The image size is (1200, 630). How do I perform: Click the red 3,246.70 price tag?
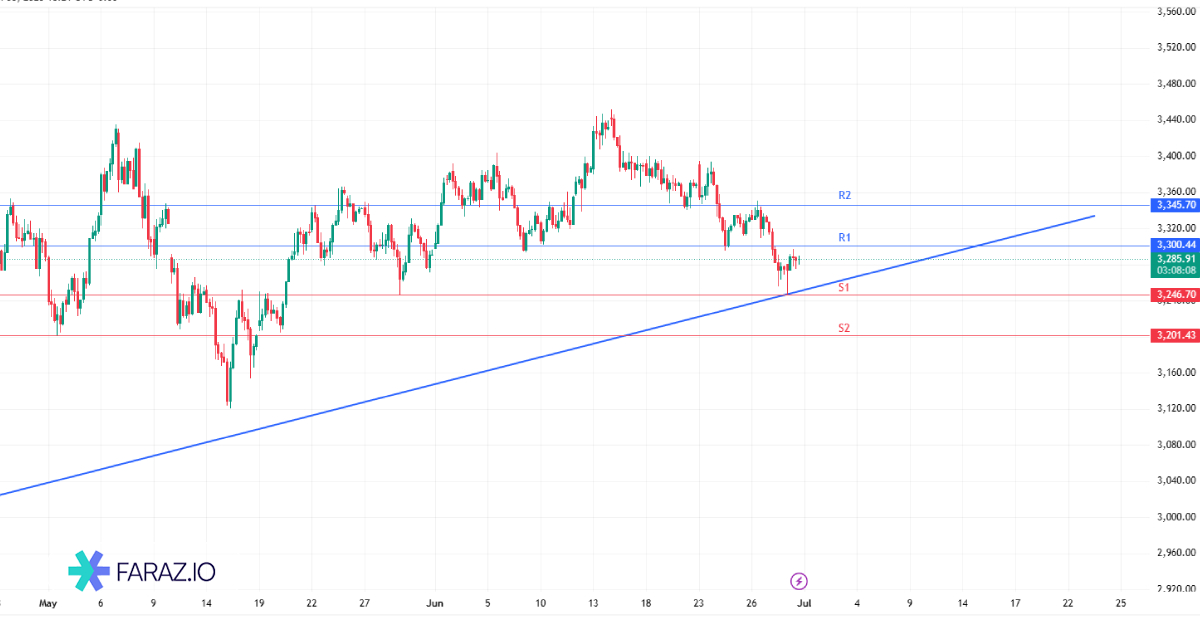1176,295
